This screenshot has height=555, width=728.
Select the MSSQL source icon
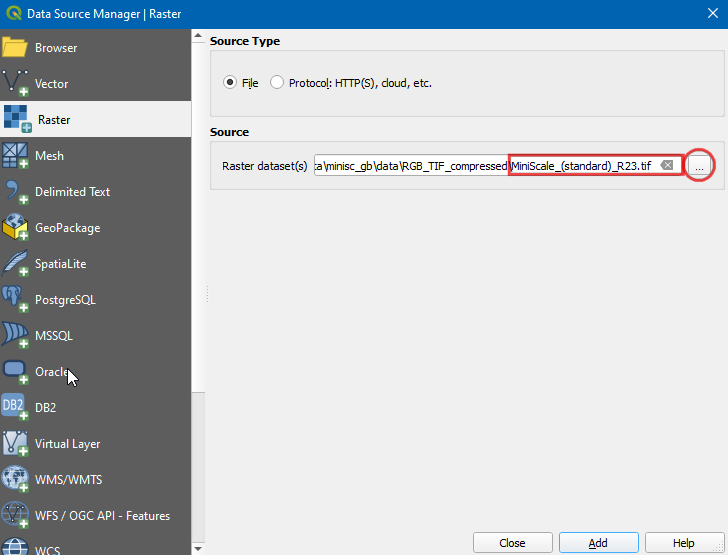click(15, 336)
